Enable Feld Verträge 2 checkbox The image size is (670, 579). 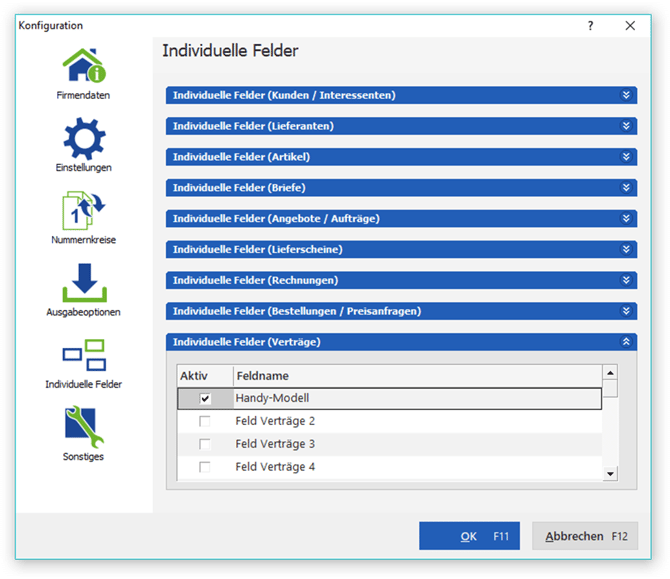click(205, 422)
